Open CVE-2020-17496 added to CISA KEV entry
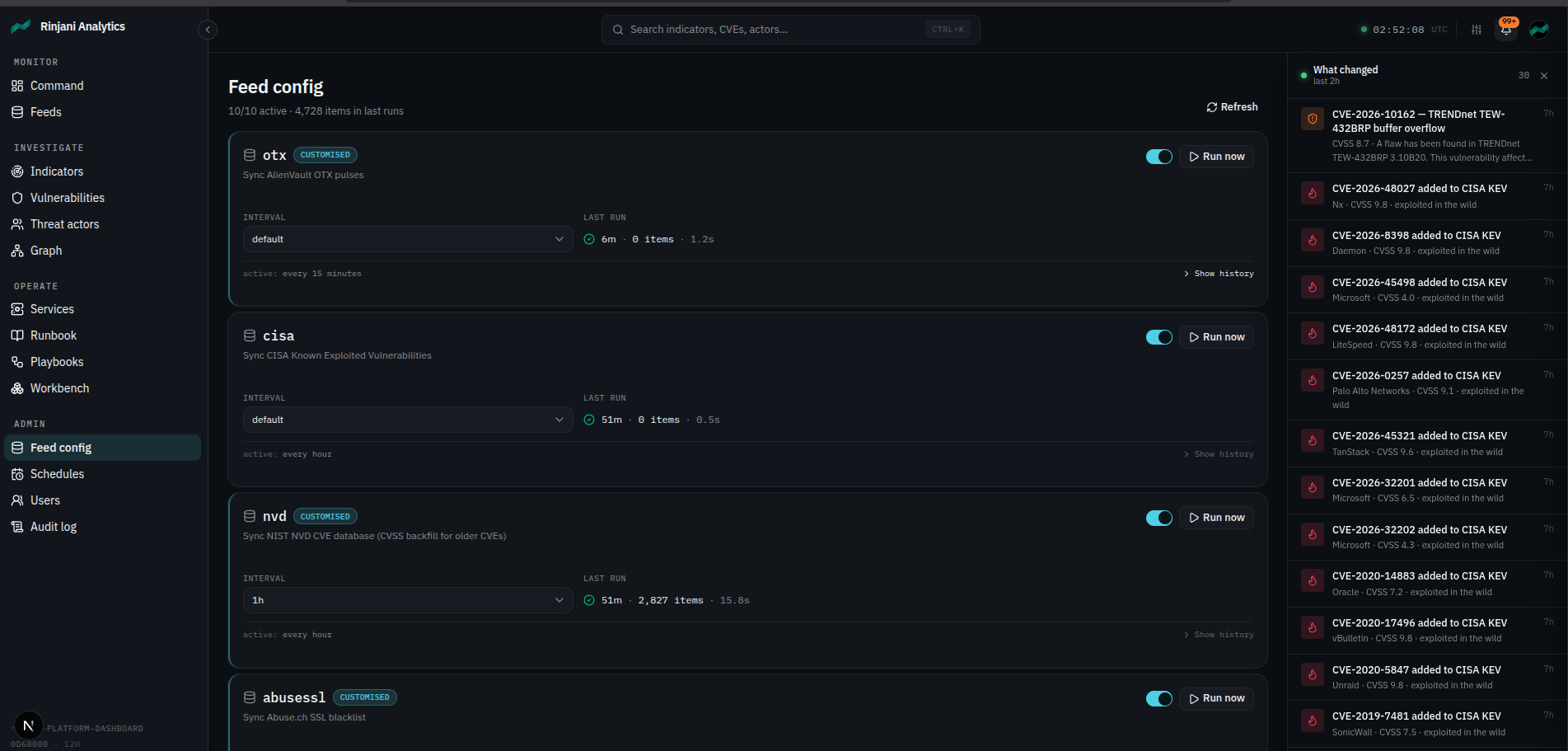This screenshot has width=1568, height=751. coord(1427,631)
